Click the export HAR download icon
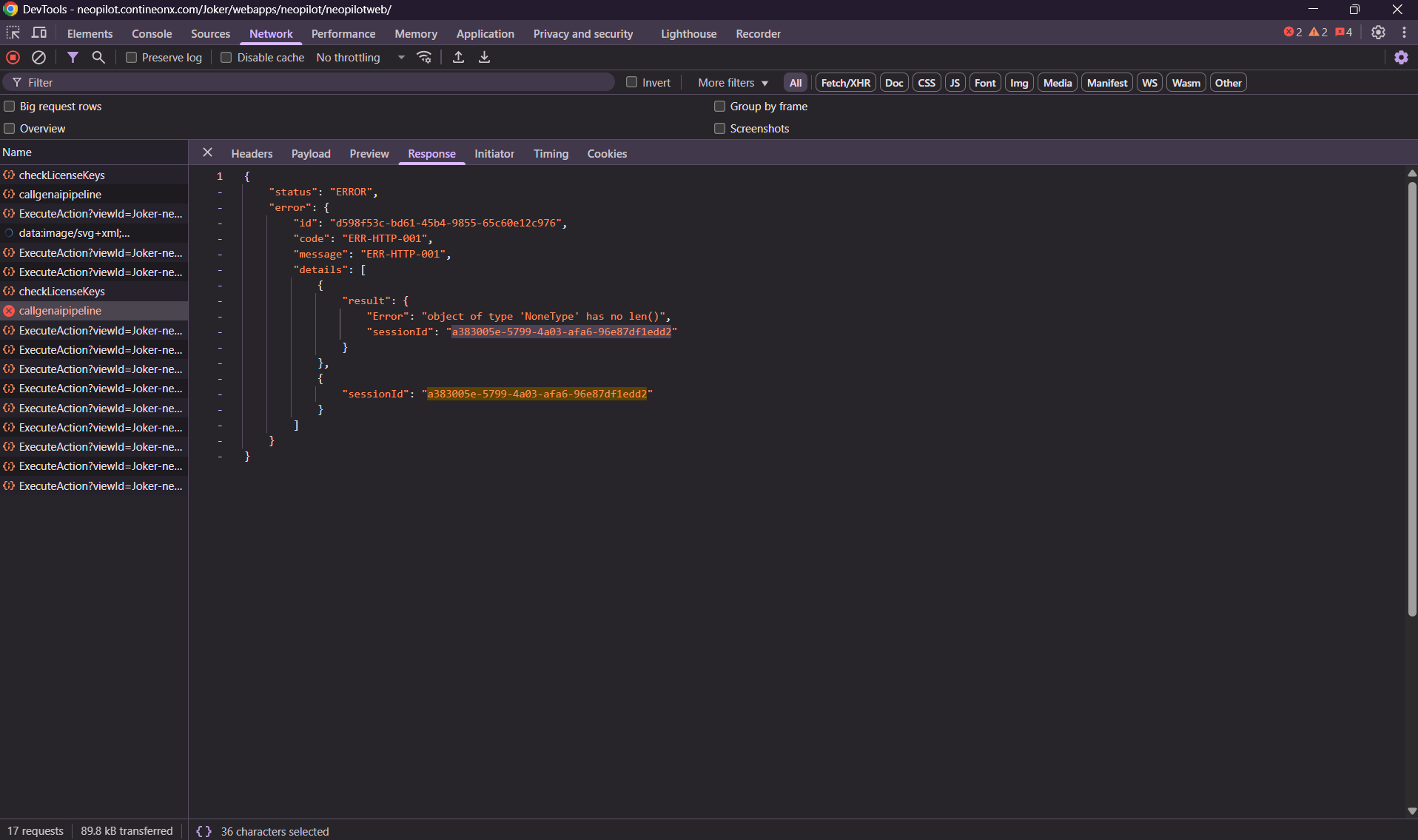1418x840 pixels. pyautogui.click(x=484, y=58)
